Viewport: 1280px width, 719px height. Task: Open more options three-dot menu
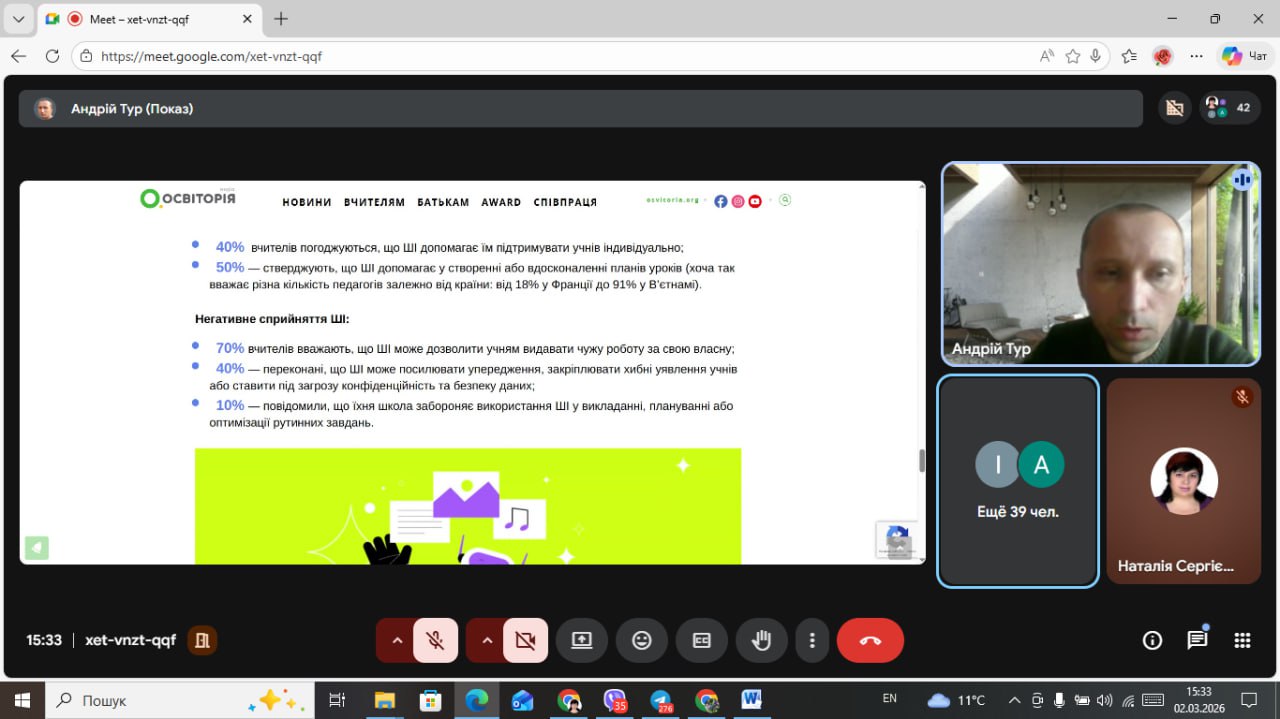coord(813,641)
